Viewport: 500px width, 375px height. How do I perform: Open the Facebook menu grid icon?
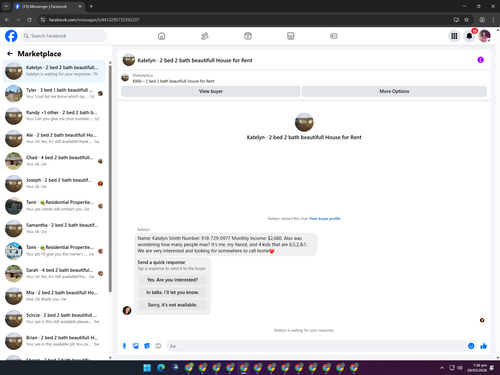click(454, 36)
